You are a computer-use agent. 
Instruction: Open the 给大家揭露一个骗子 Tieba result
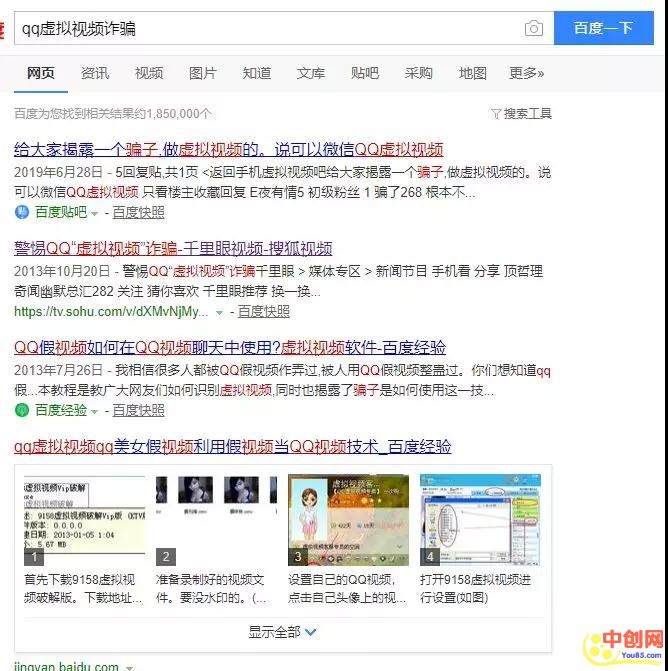[228, 150]
